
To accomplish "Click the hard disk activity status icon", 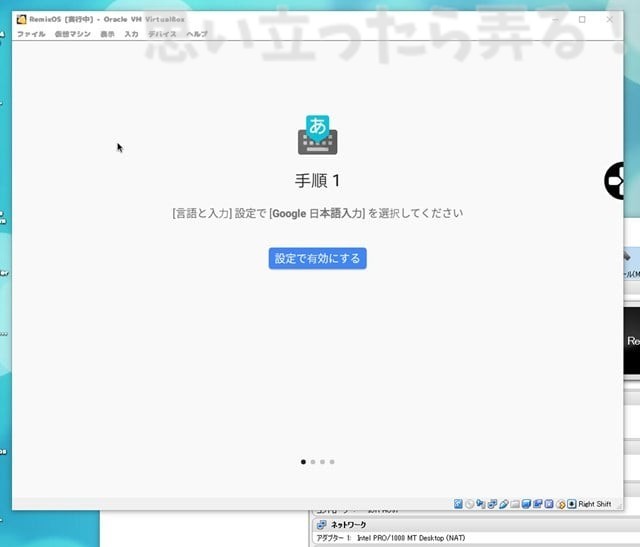I will click(x=458, y=504).
